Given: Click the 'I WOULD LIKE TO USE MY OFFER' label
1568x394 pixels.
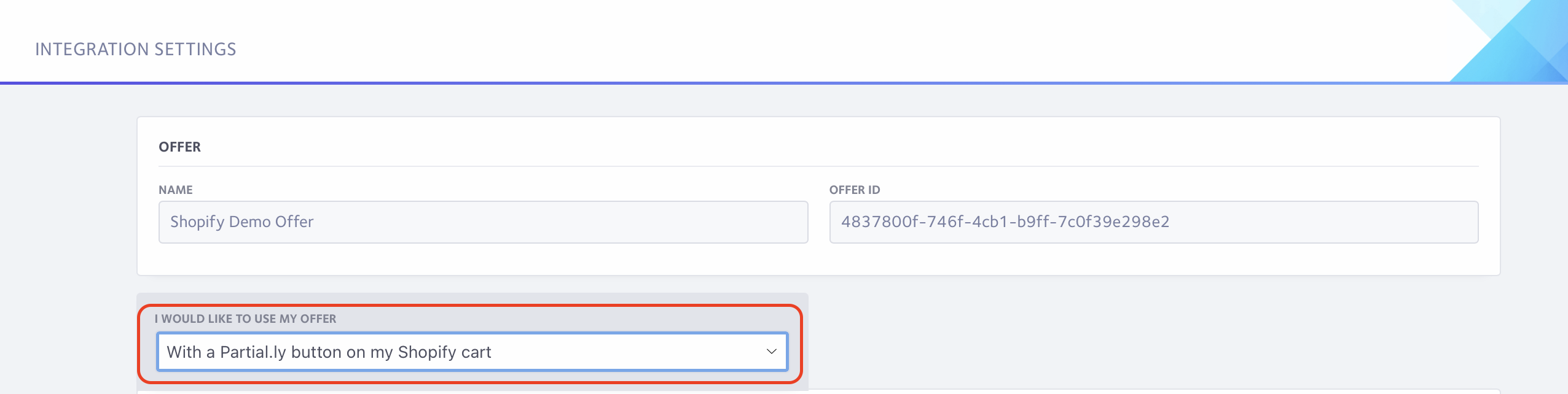Looking at the screenshot, I should pos(246,319).
